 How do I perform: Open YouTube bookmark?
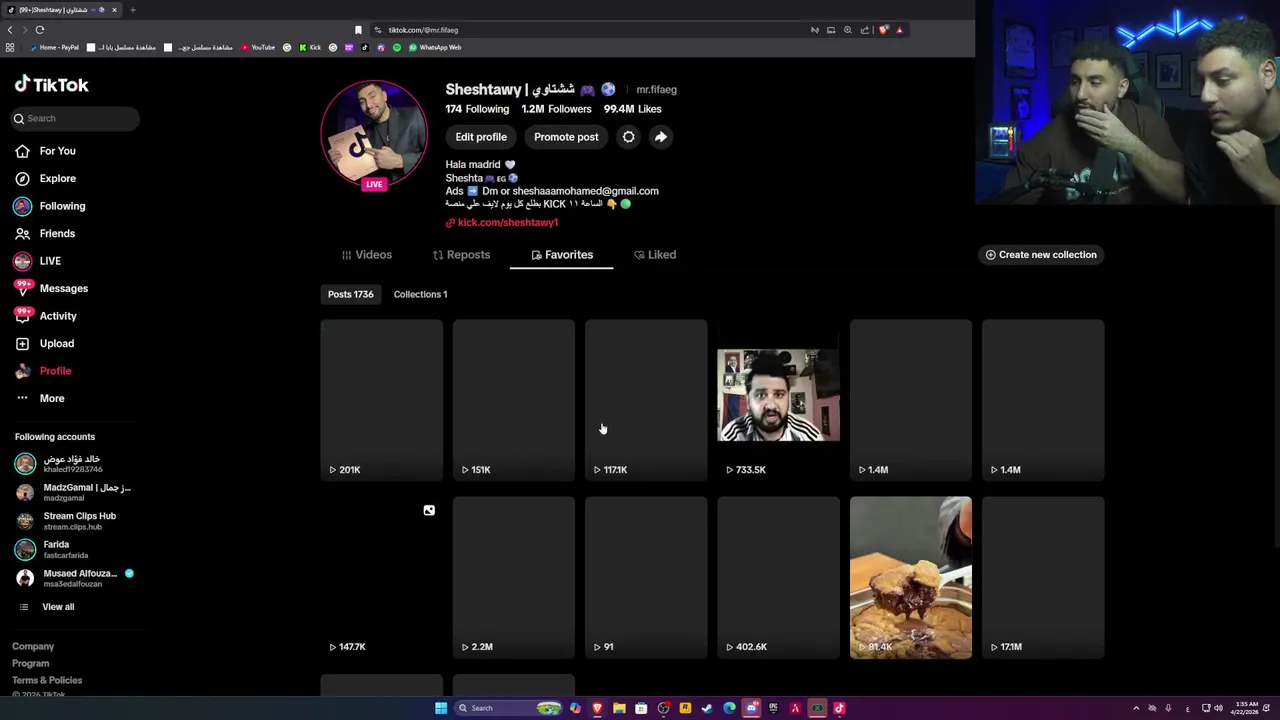(257, 47)
